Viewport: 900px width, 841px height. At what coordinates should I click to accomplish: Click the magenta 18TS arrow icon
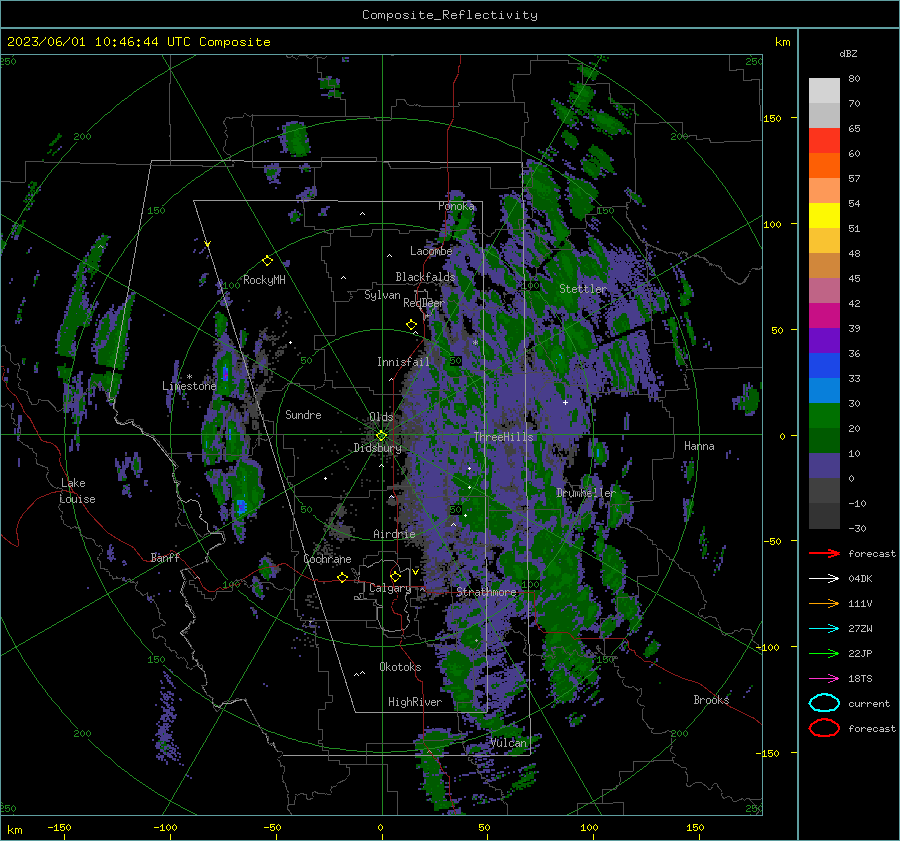[x=824, y=678]
